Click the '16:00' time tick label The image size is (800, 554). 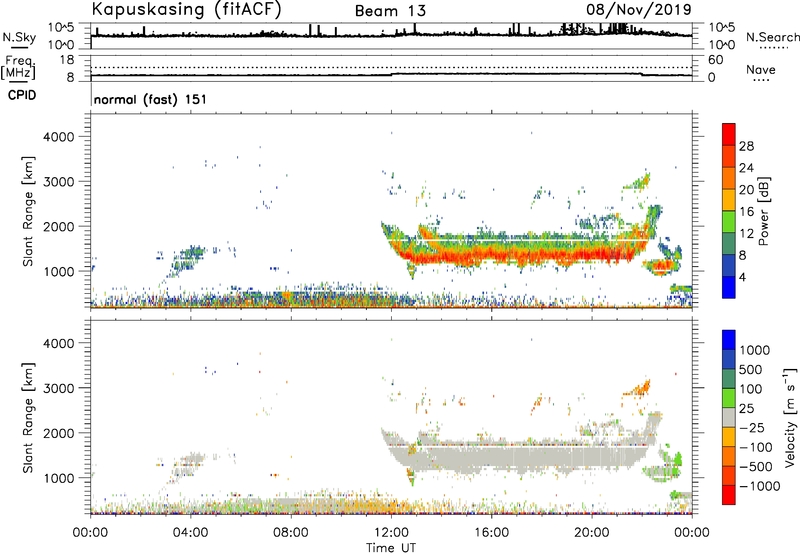click(491, 533)
